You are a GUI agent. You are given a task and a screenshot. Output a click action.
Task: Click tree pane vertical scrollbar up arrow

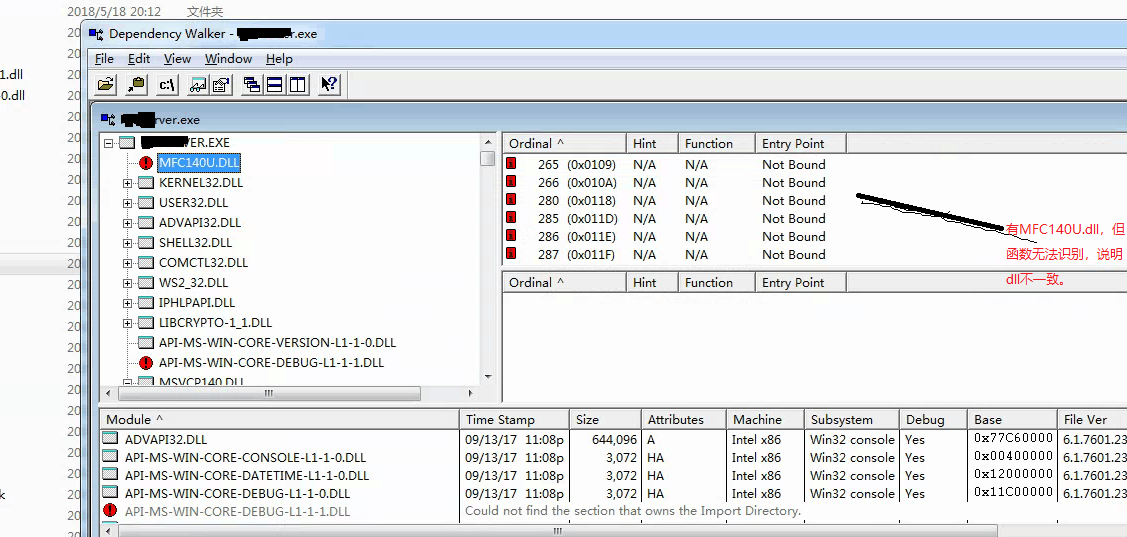coord(488,142)
